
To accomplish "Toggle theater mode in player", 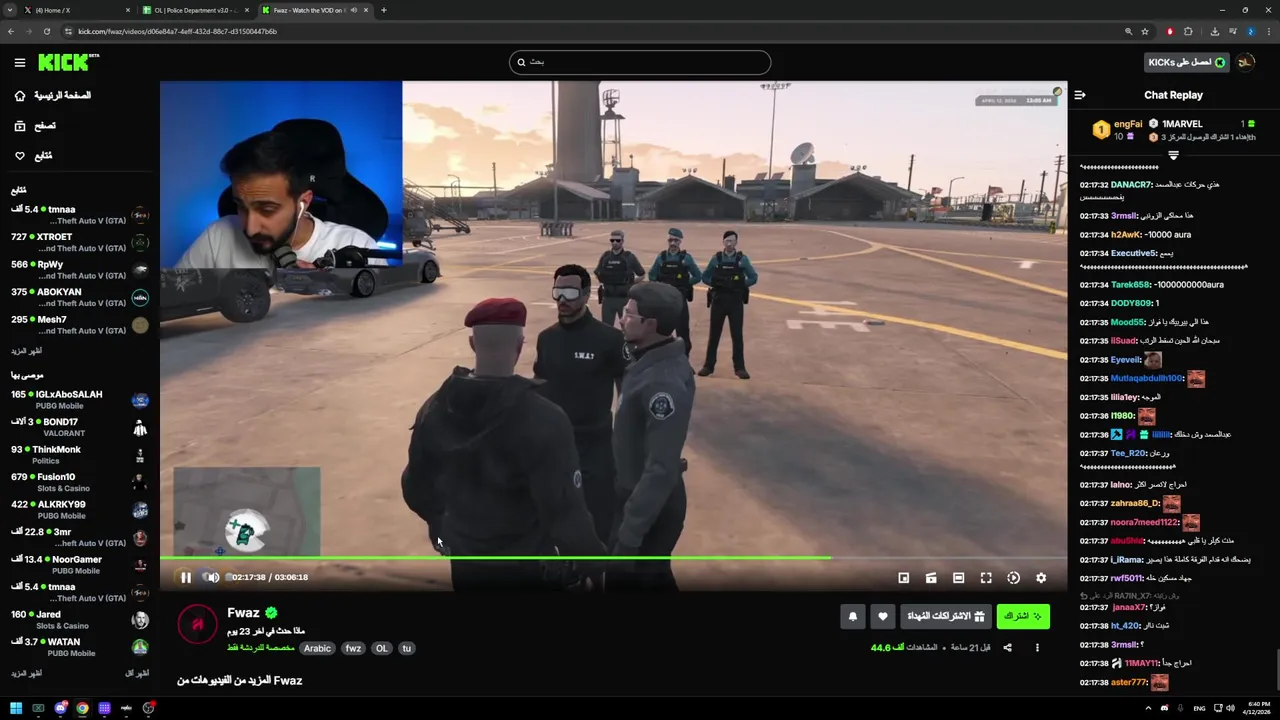I will click(x=958, y=578).
